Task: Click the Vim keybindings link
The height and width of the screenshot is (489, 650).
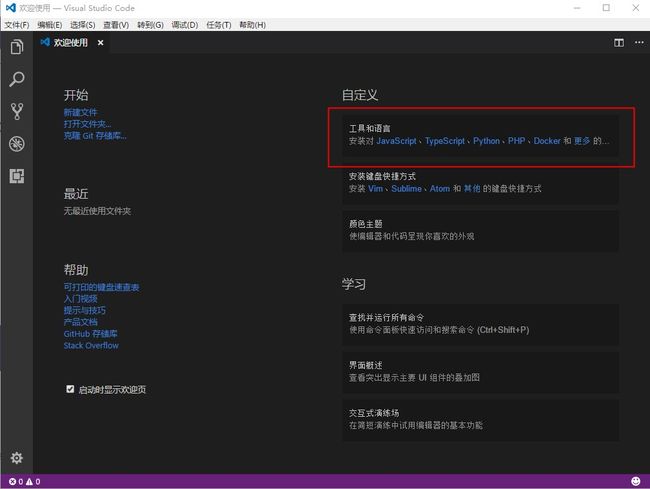Action: point(376,189)
